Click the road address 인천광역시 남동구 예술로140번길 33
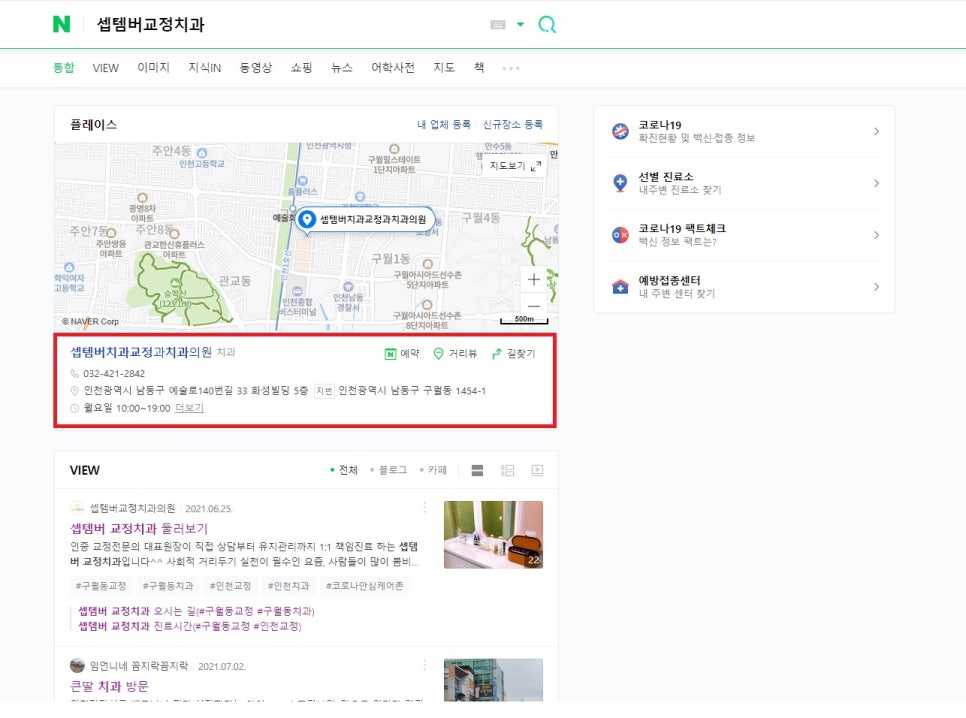Image resolution: width=966 pixels, height=718 pixels. (x=165, y=391)
